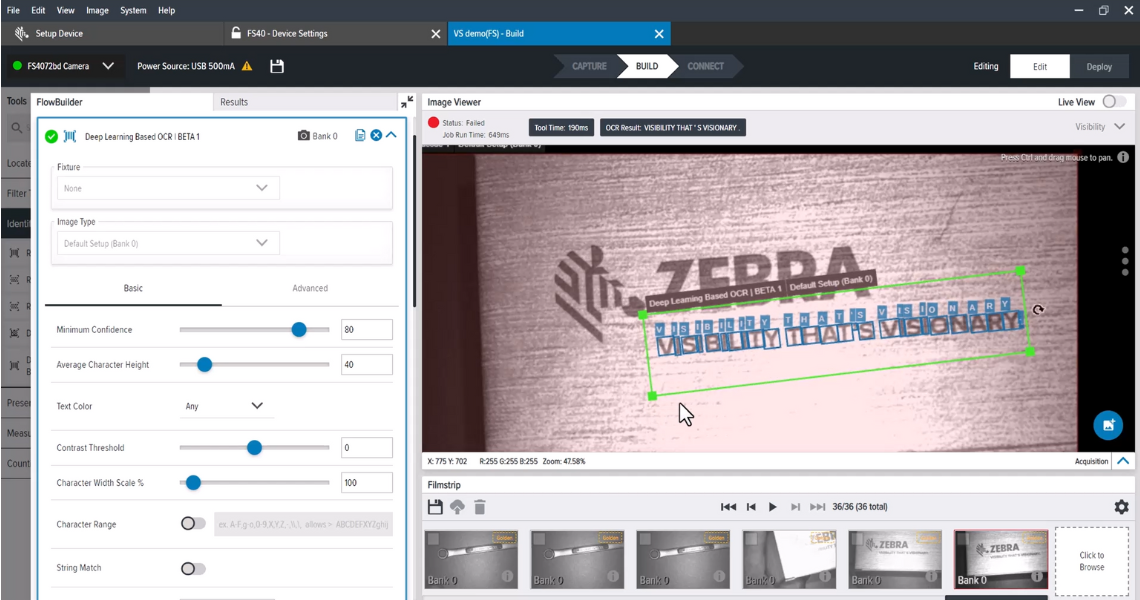This screenshot has width=1140, height=600.
Task: Click the power source warning triangle icon
Action: (247, 66)
